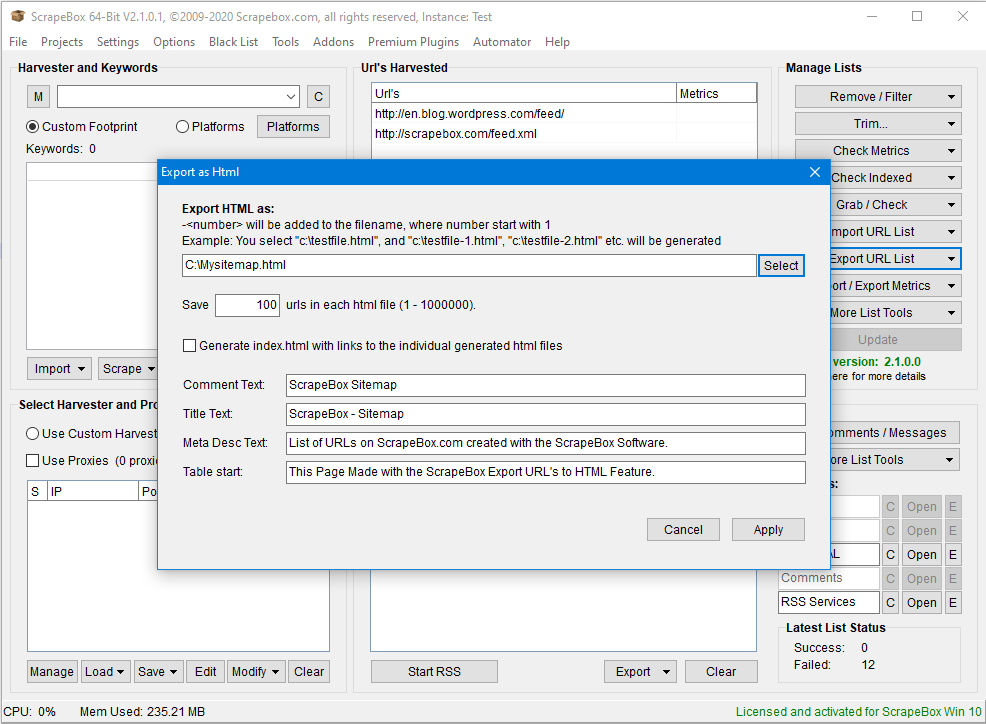Click the C button next to footprint dropdown
This screenshot has width=986, height=724.
tap(318, 97)
